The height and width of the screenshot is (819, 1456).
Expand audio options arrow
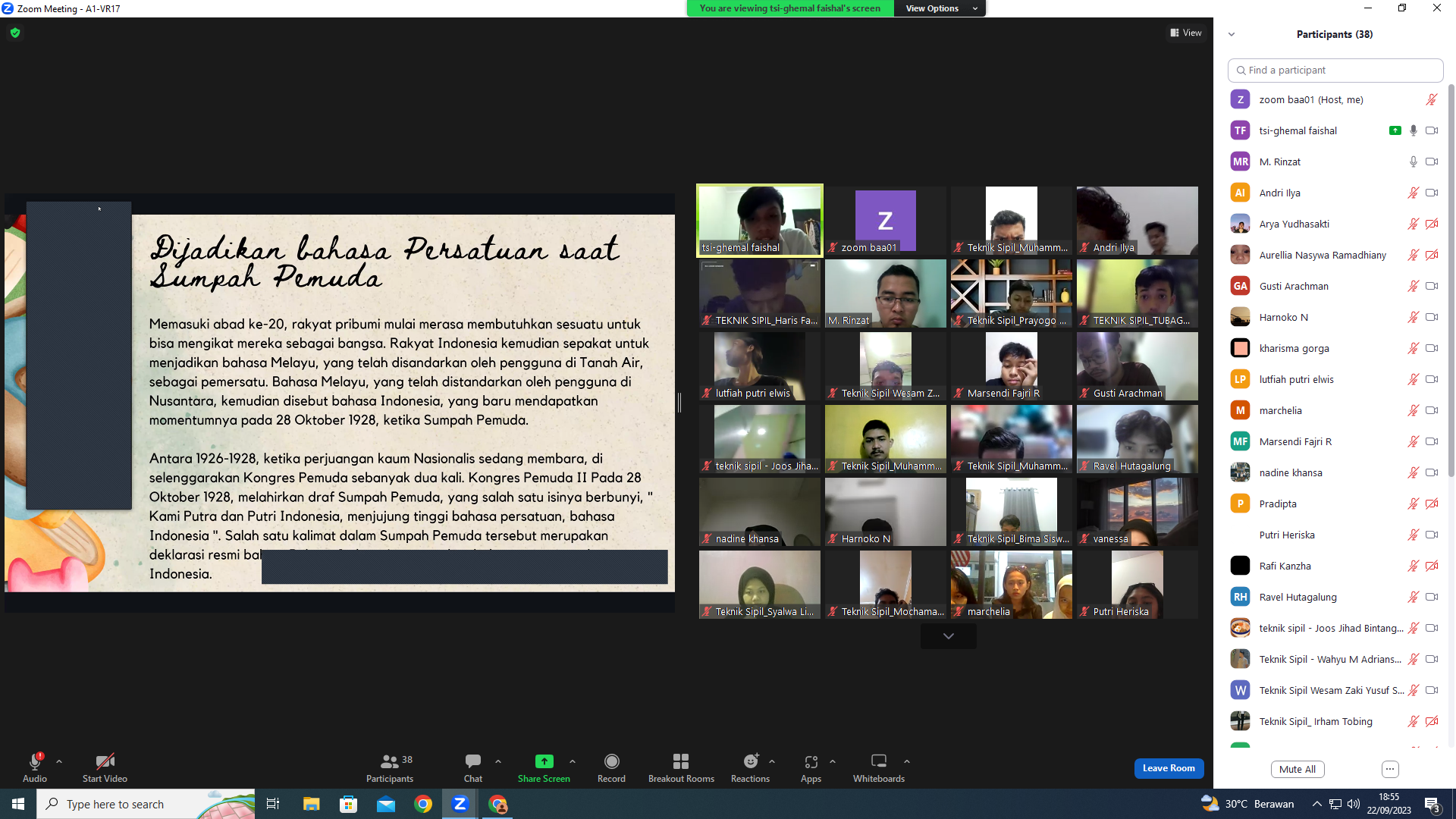(59, 761)
